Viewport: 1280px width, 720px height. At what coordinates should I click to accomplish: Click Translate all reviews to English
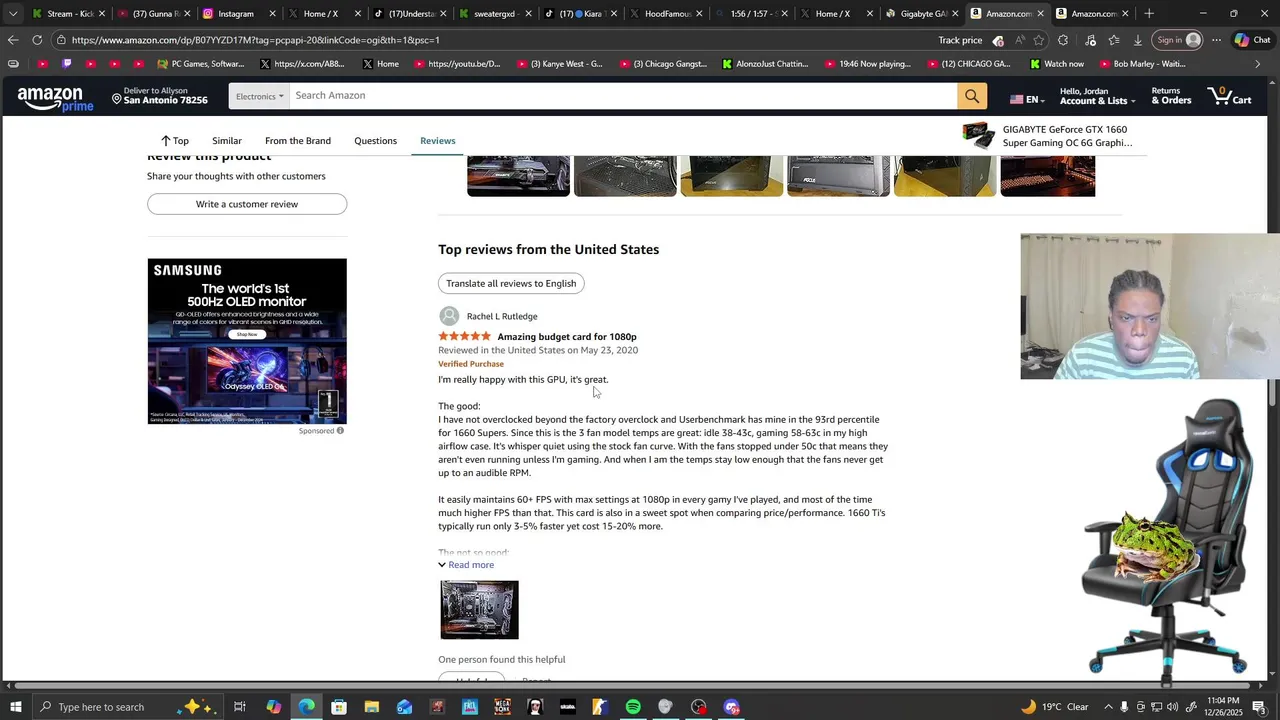(x=511, y=283)
